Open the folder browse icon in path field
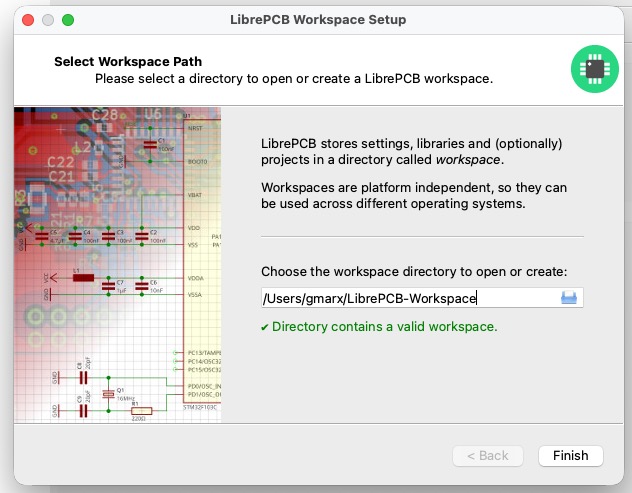Viewport: 632px width, 493px height. [x=569, y=298]
